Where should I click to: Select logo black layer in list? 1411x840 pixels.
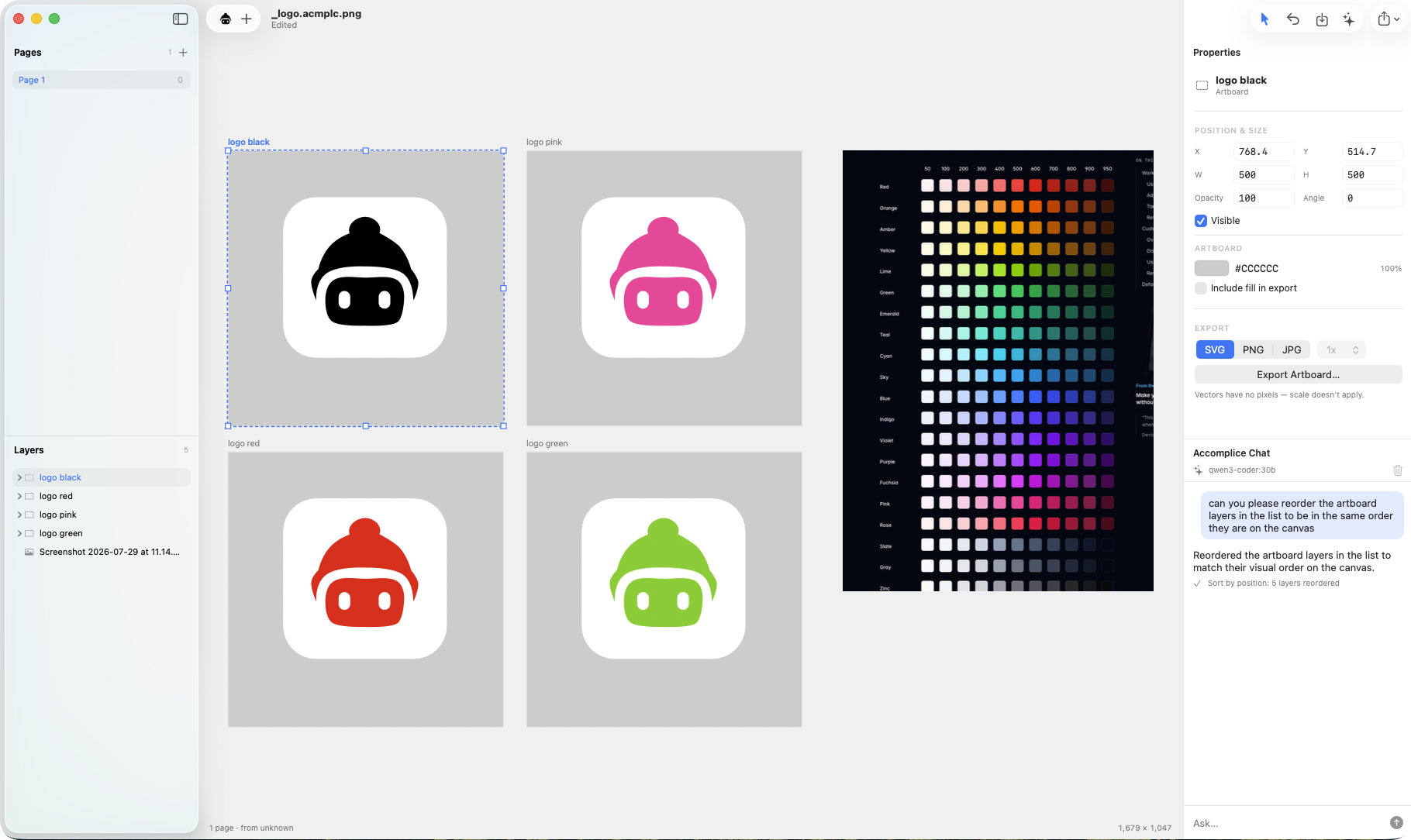102,477
